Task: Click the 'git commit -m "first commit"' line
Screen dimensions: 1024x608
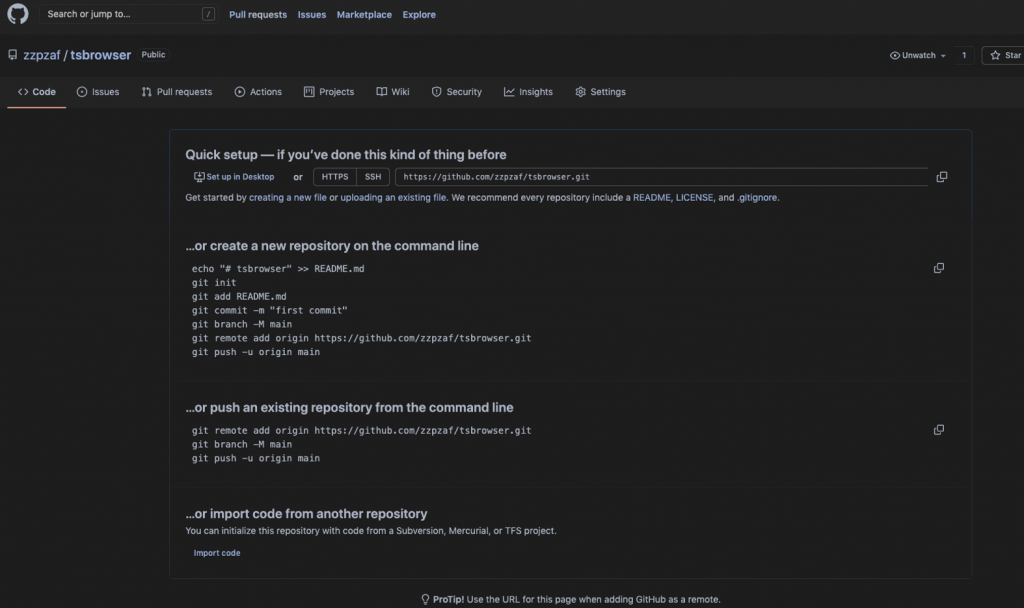Action: 270,311
